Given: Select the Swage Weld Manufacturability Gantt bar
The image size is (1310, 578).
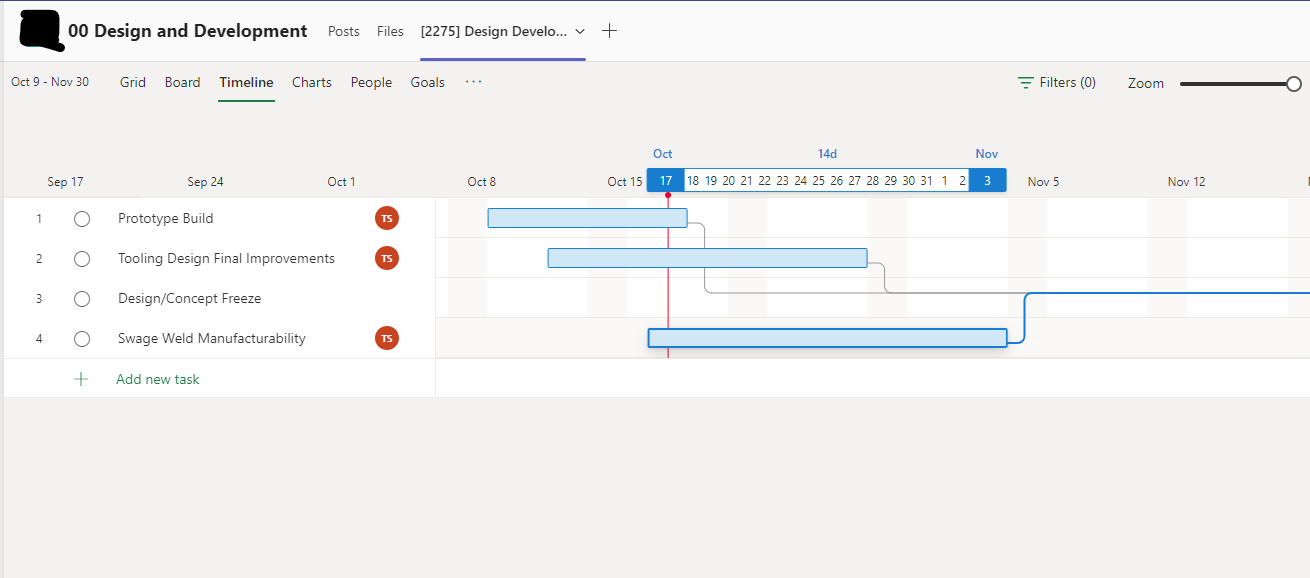Looking at the screenshot, I should pyautogui.click(x=828, y=338).
